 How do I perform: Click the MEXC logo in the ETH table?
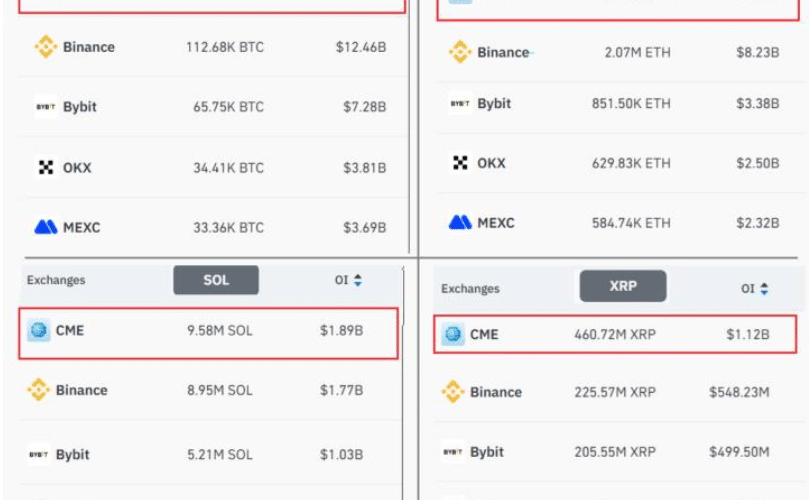point(460,222)
